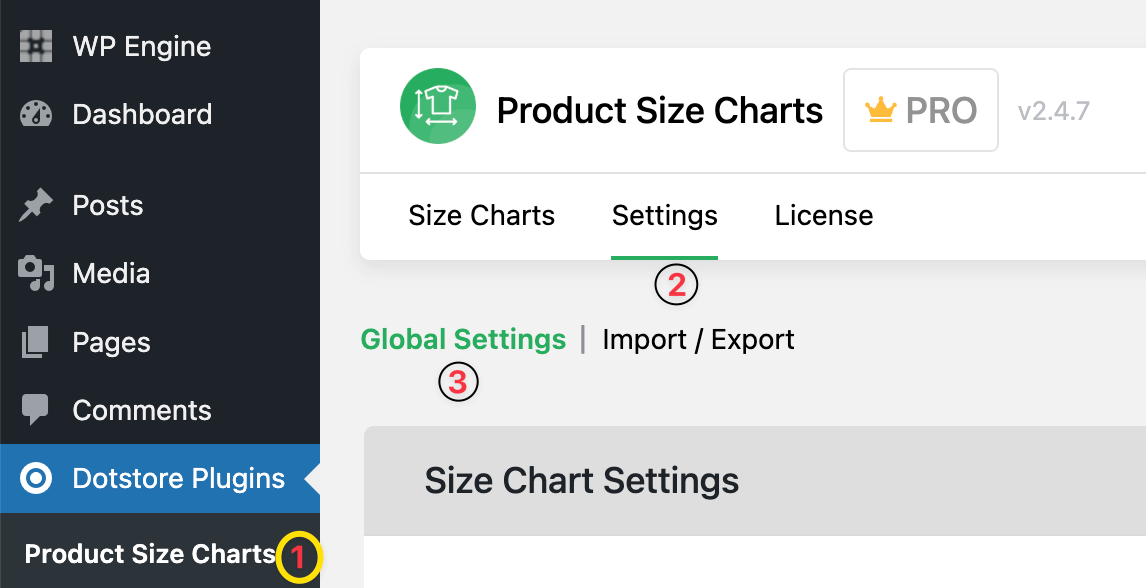Click the Posts pushpin icon
Screen dimensions: 1146x588
[36, 205]
